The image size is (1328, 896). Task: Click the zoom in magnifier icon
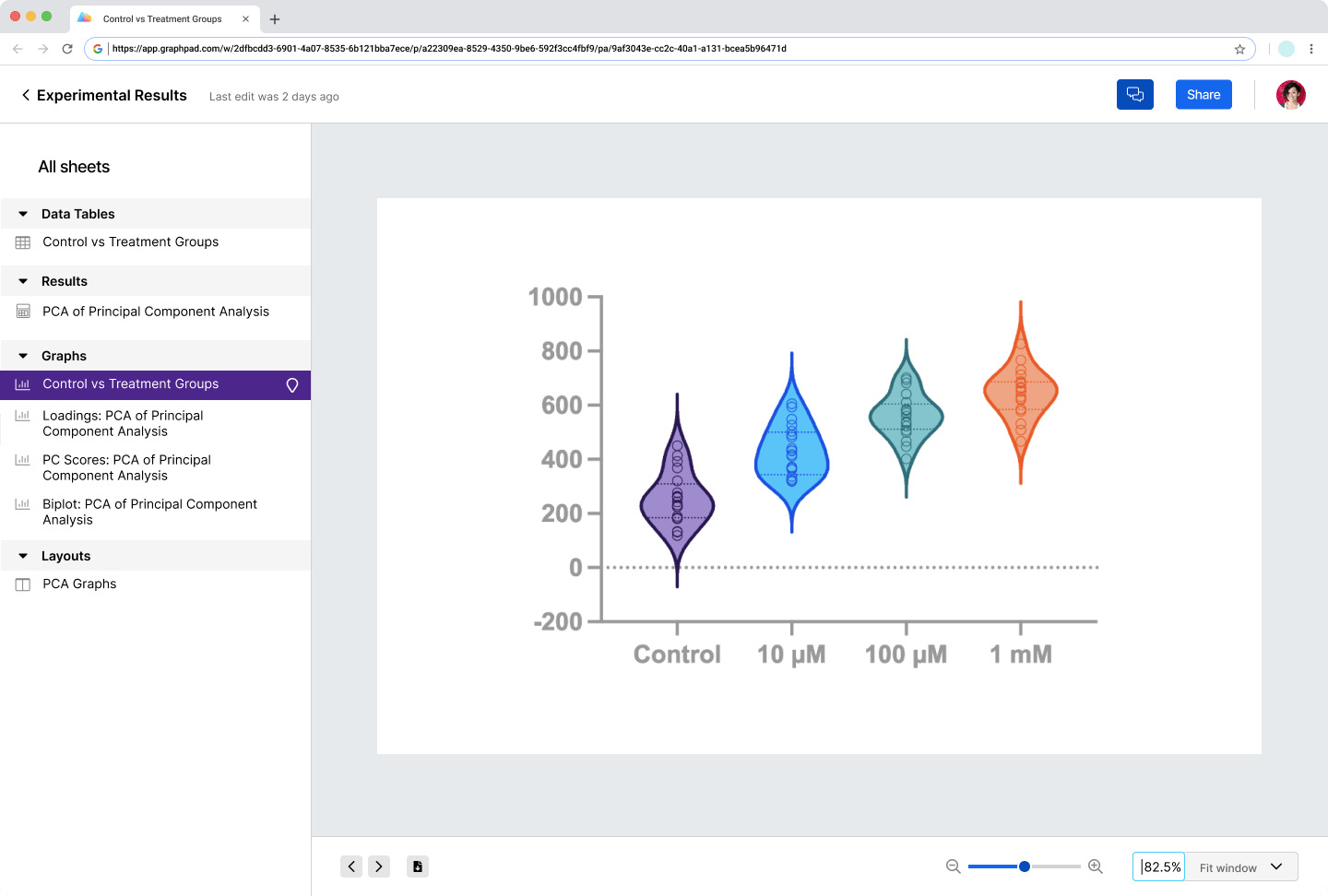(x=1095, y=867)
